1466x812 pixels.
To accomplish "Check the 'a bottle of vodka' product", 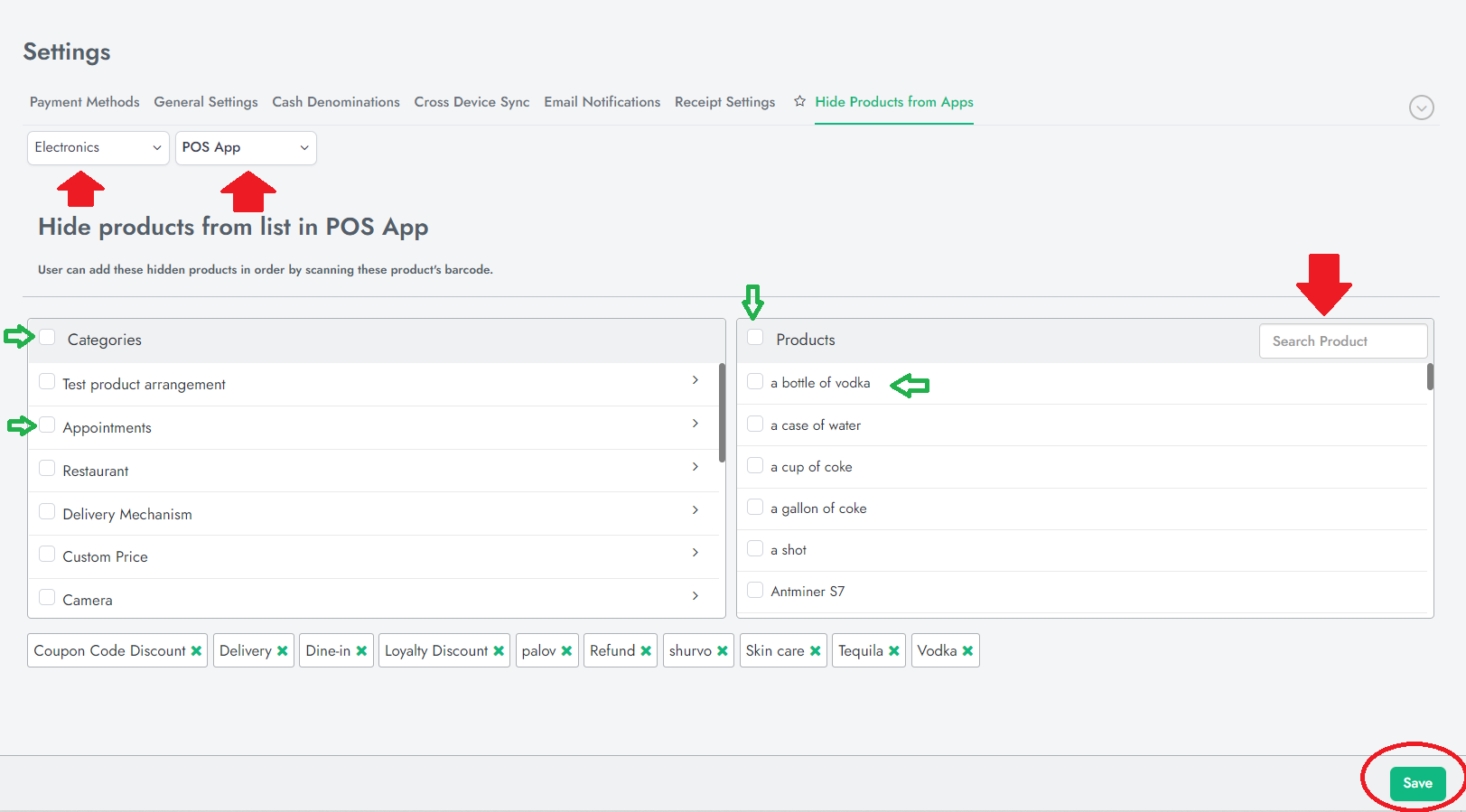I will tap(755, 382).
